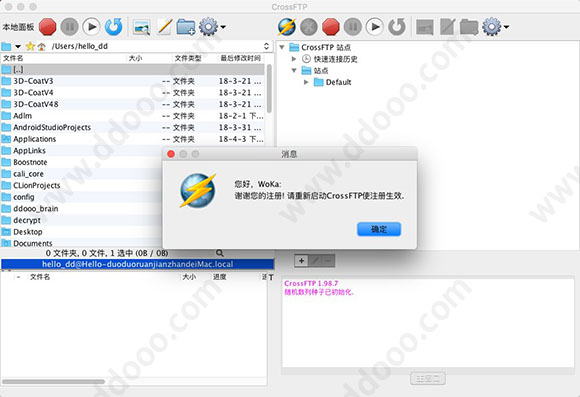The image size is (580, 397).
Task: Click the pencil edit icon in local toolbar
Action: [165, 27]
